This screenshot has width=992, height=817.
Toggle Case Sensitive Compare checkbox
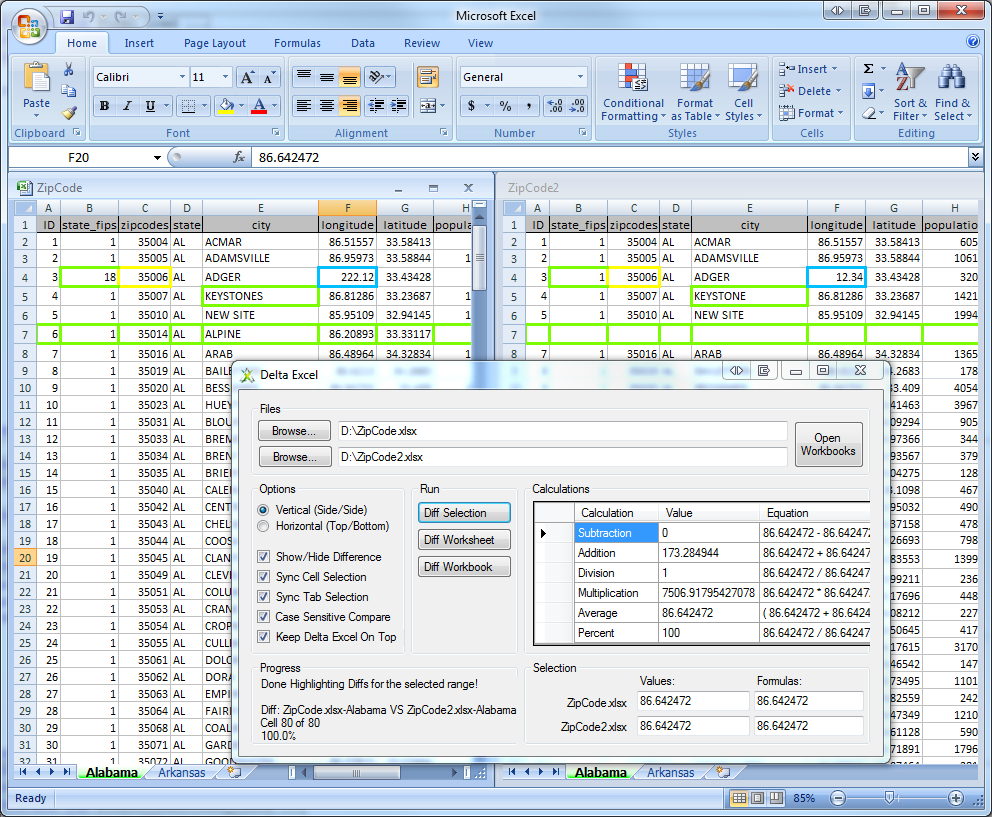click(264, 616)
